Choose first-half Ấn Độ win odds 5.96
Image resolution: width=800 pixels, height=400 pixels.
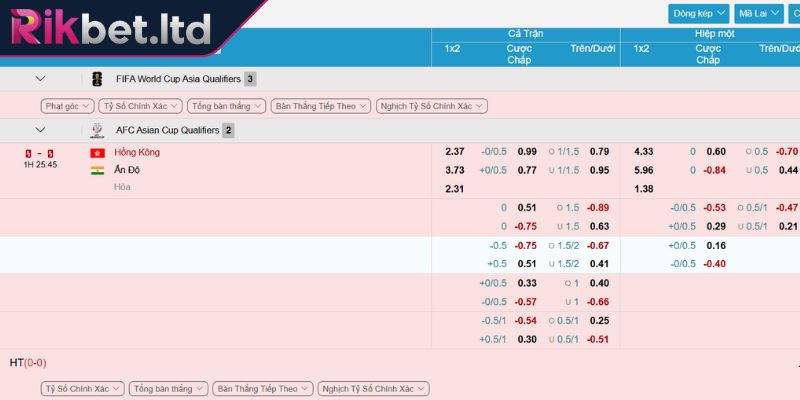(643, 170)
